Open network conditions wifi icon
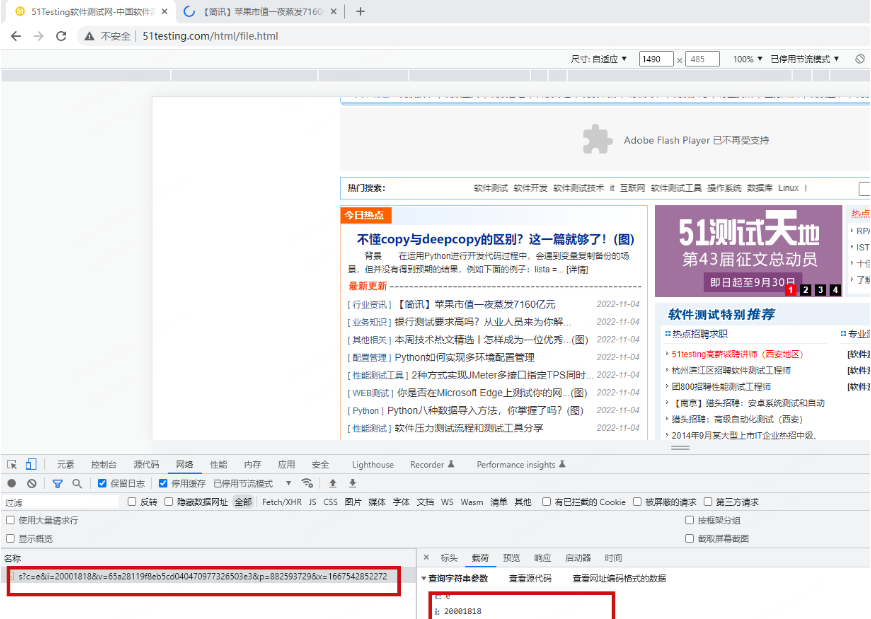 307,483
